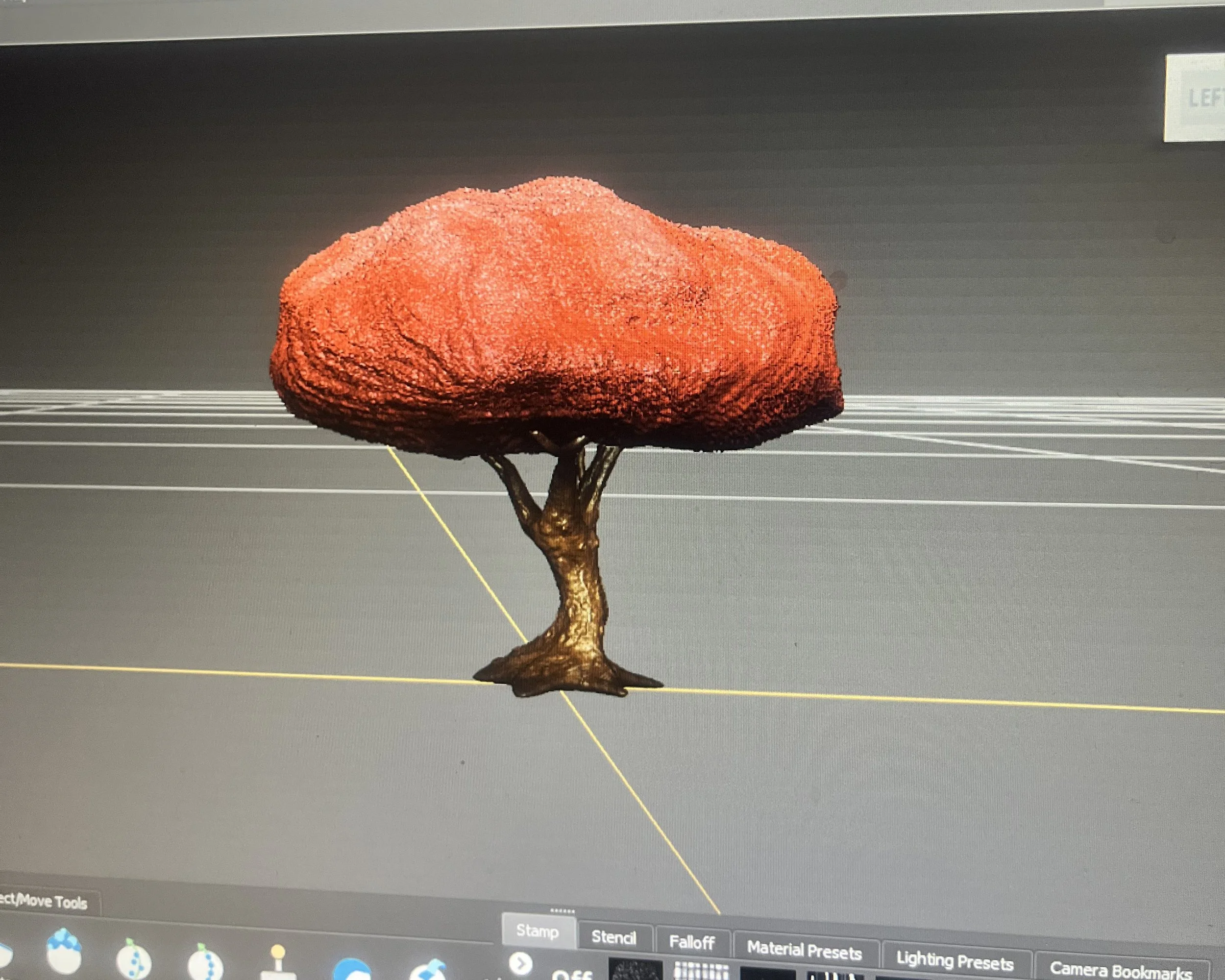The width and height of the screenshot is (1225, 980).
Task: Open the Camera Bookmarks tab
Action: tap(1121, 969)
